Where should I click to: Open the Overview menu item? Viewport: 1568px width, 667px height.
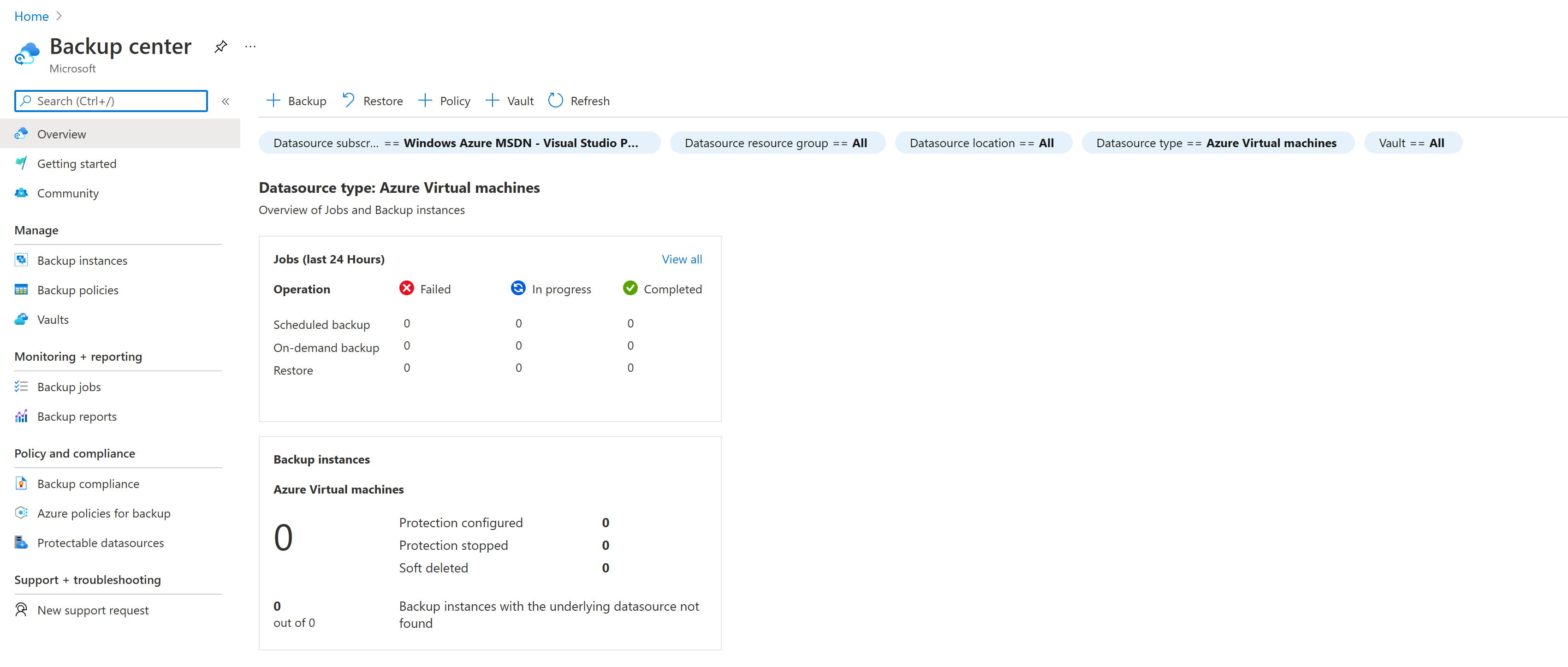(120, 134)
